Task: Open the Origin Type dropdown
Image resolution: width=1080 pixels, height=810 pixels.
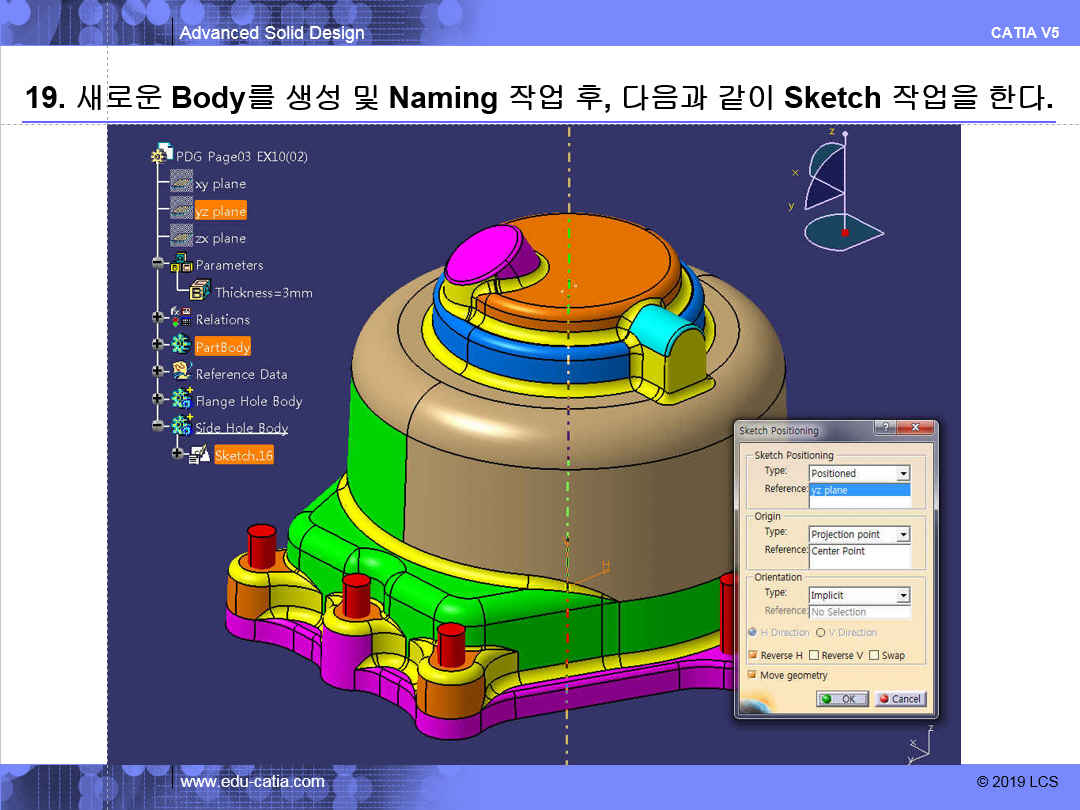Action: click(x=903, y=535)
